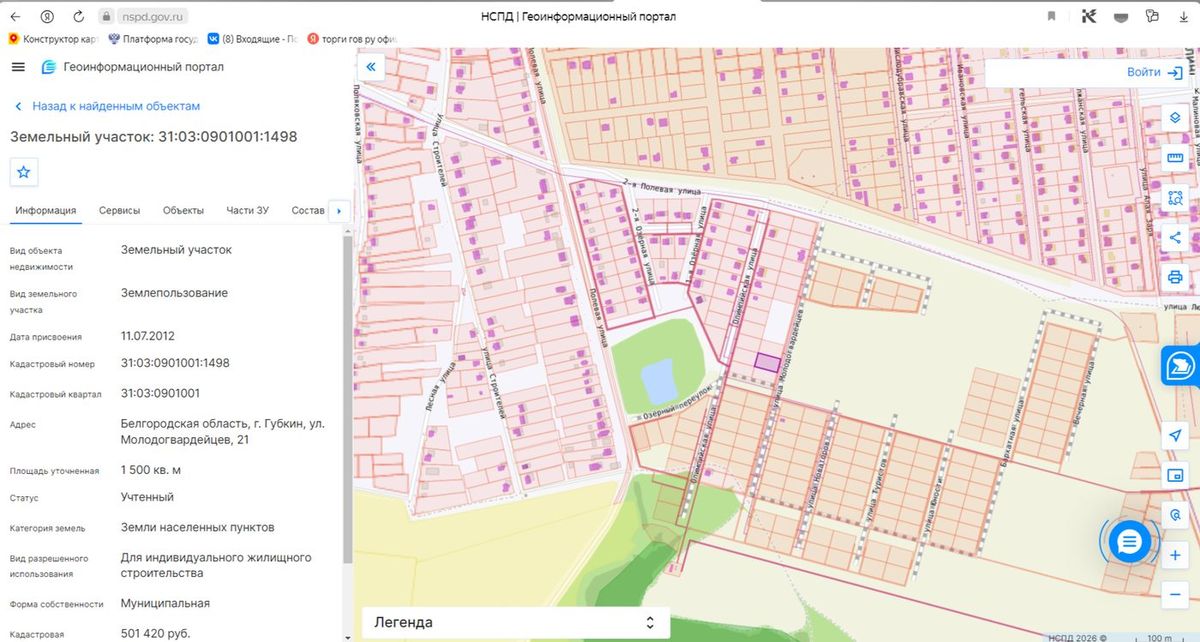Reload the page in browser toolbar

pyautogui.click(x=77, y=17)
